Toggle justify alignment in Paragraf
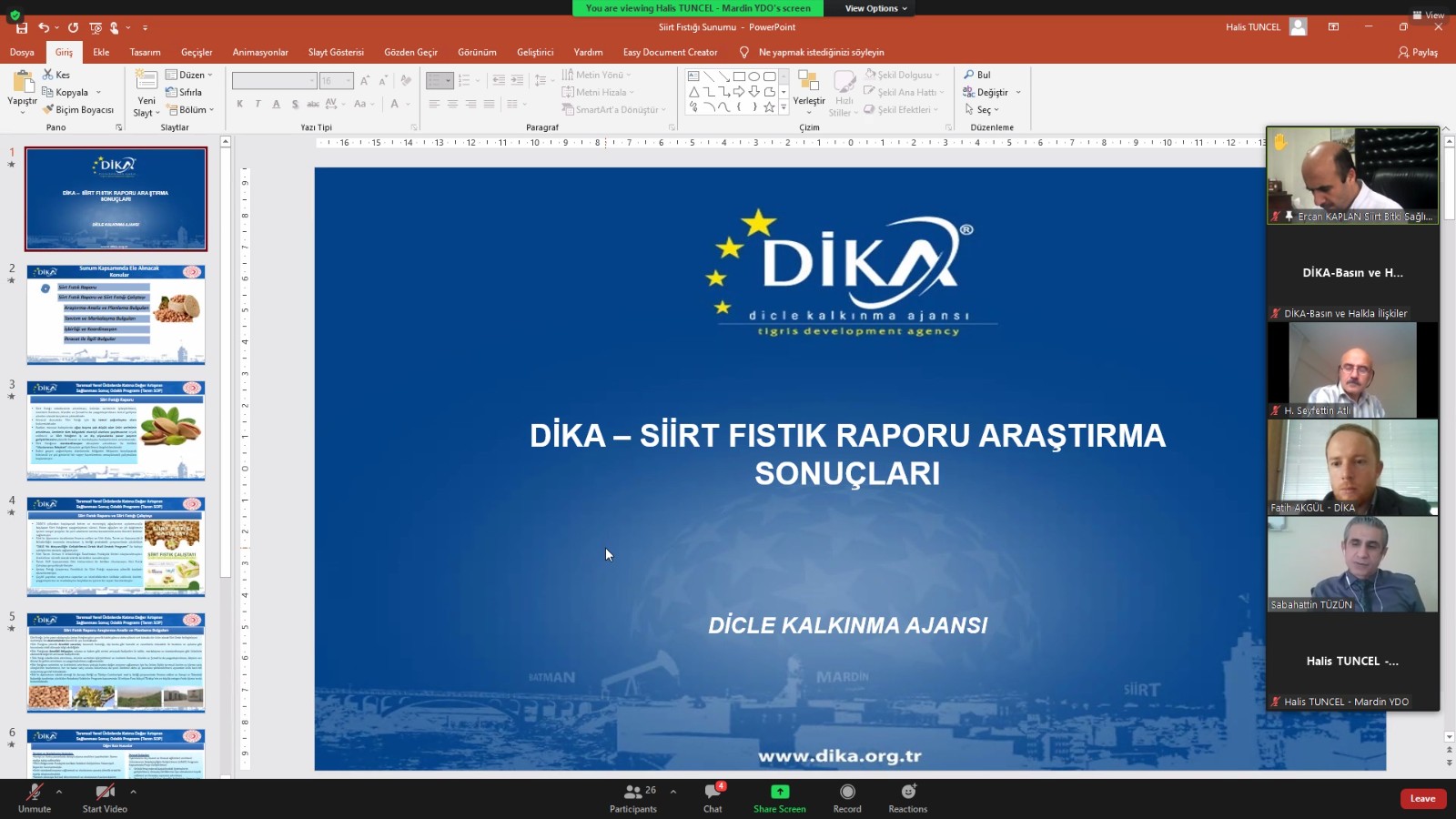This screenshot has width=1456, height=819. (x=490, y=104)
